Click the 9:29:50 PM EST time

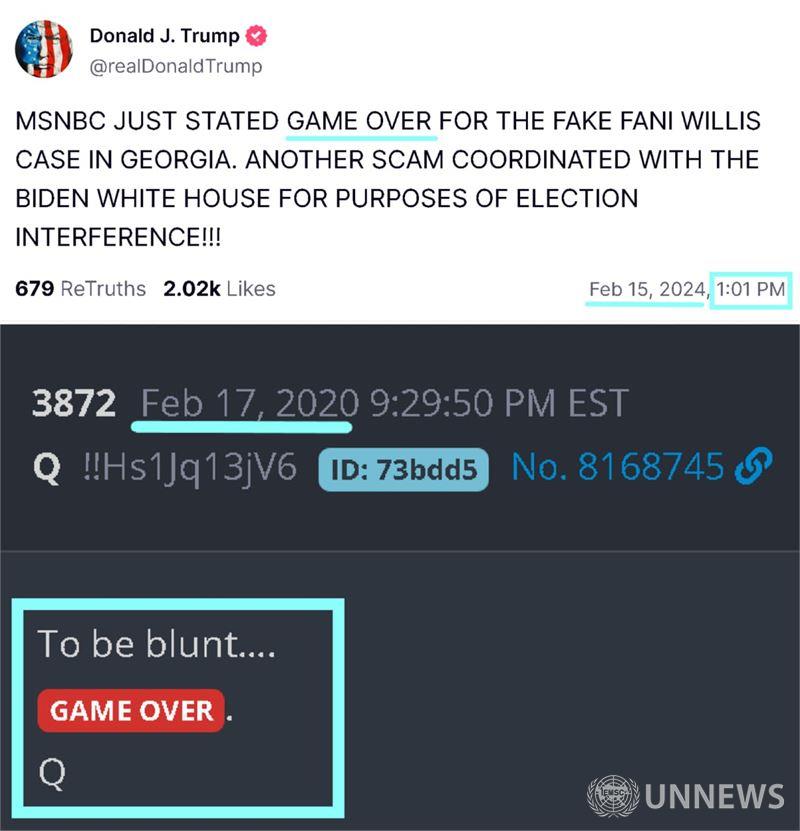click(x=499, y=403)
